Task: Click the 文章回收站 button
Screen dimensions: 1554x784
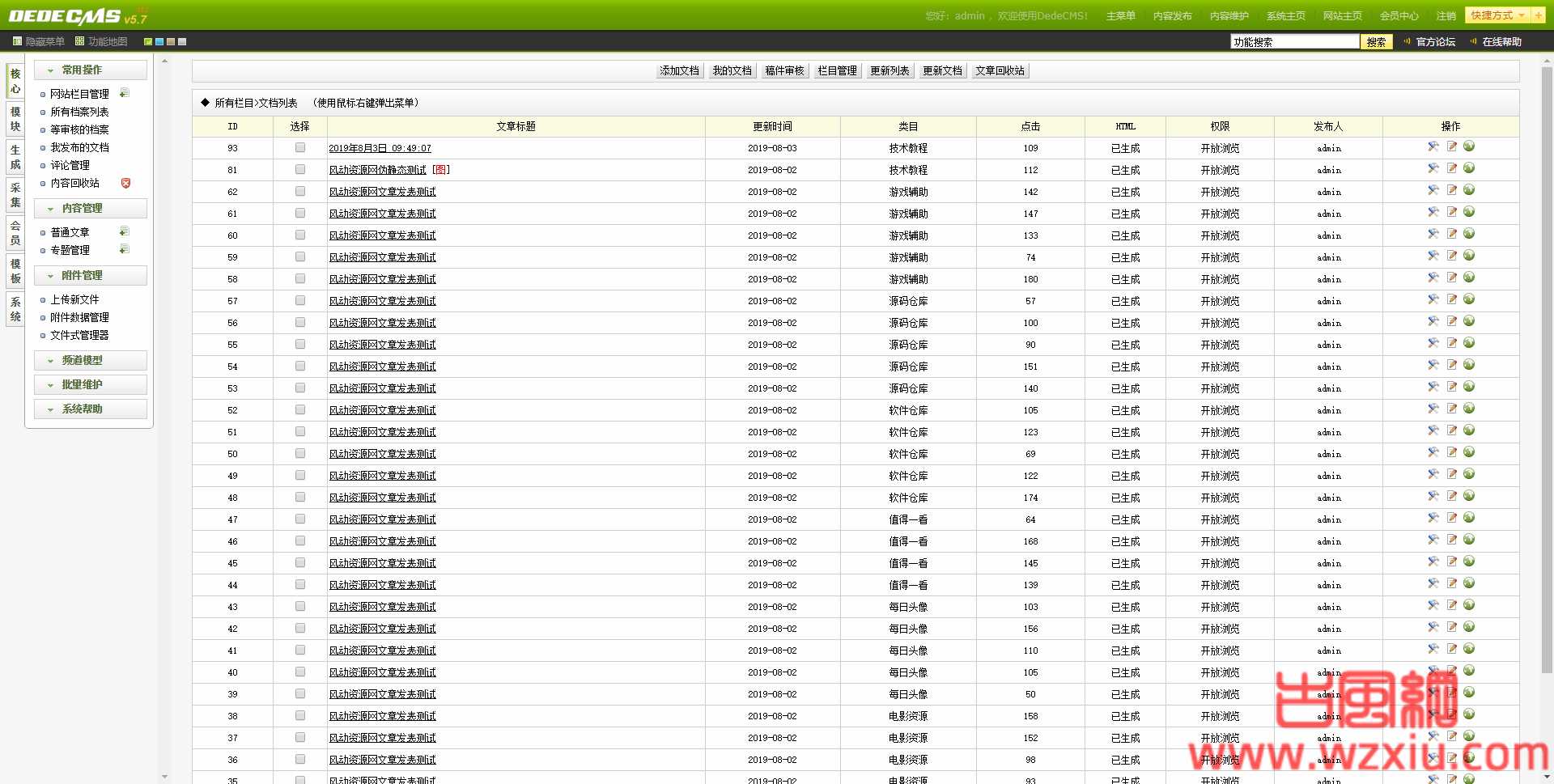Action: 1000,70
